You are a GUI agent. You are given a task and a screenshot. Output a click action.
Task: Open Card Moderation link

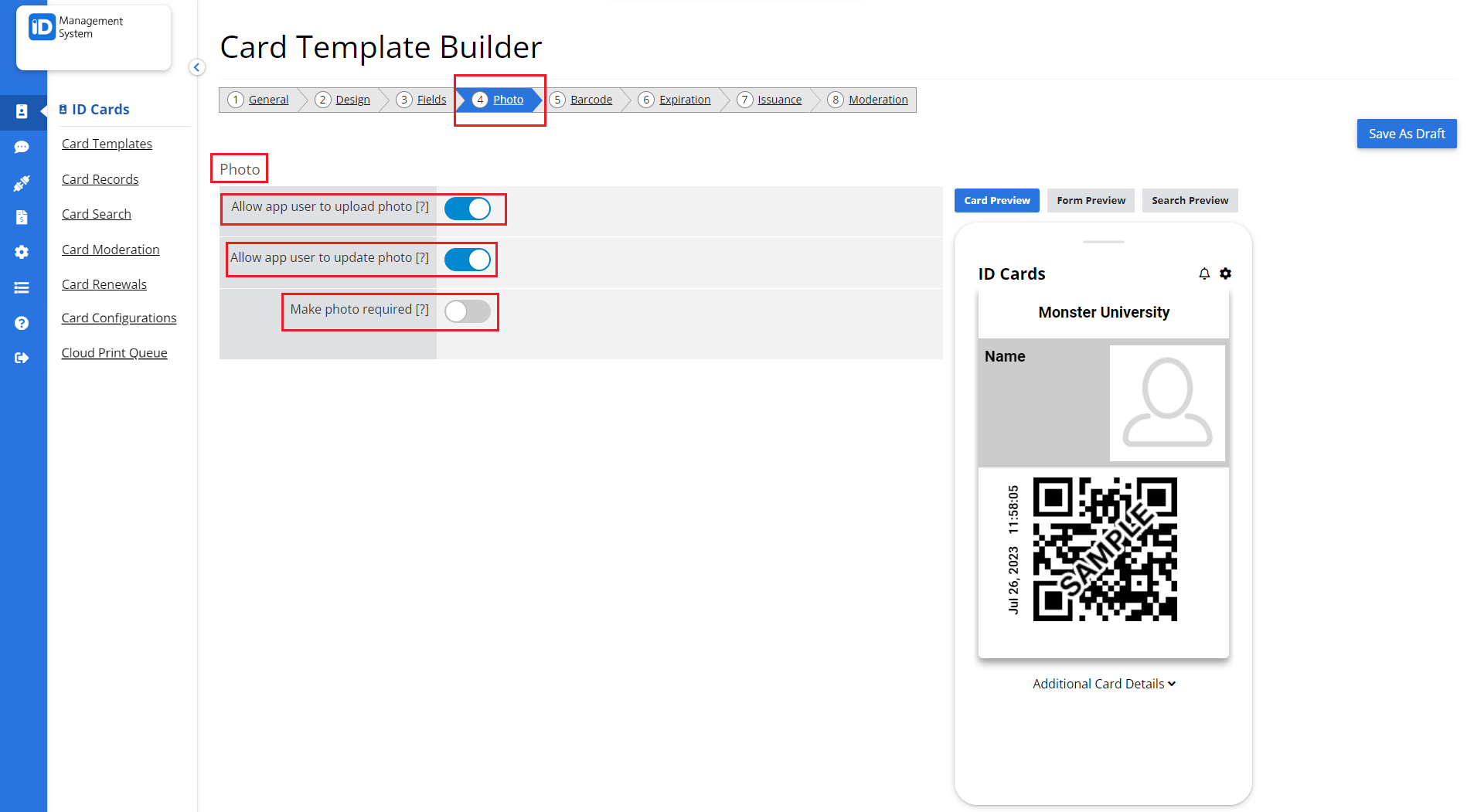pyautogui.click(x=111, y=250)
